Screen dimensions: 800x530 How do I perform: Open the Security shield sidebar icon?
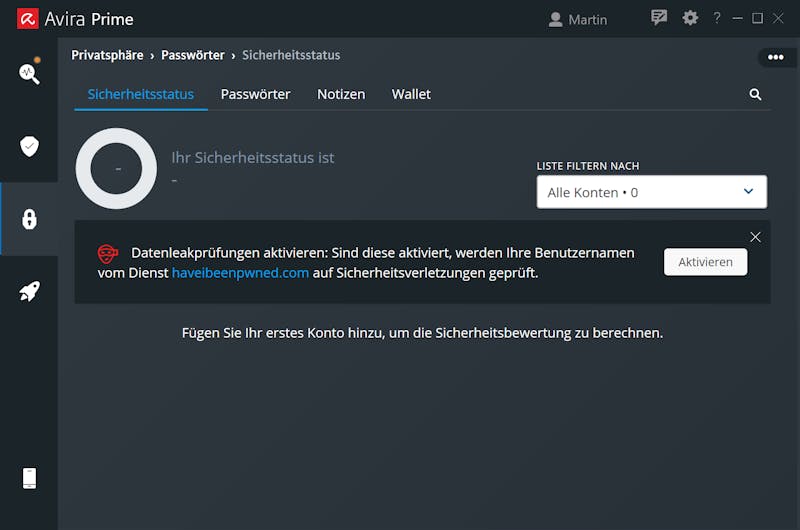coord(29,146)
